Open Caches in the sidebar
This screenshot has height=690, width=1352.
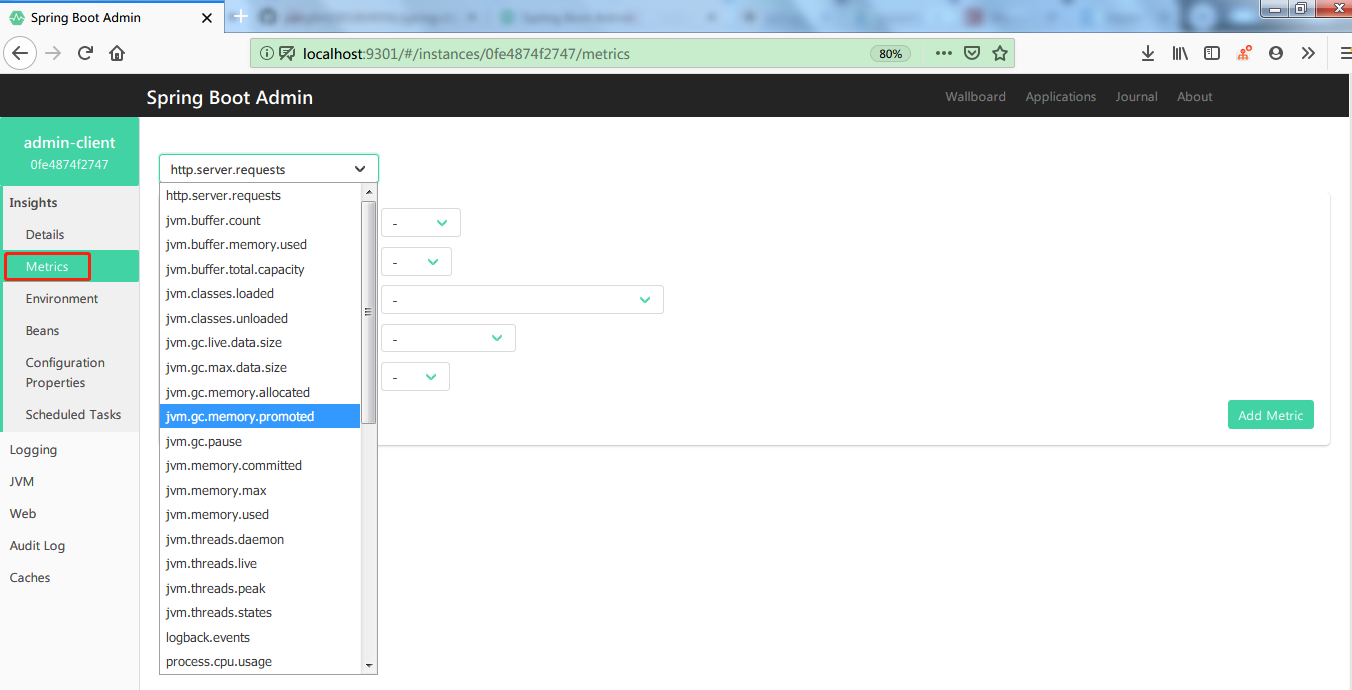click(x=30, y=578)
